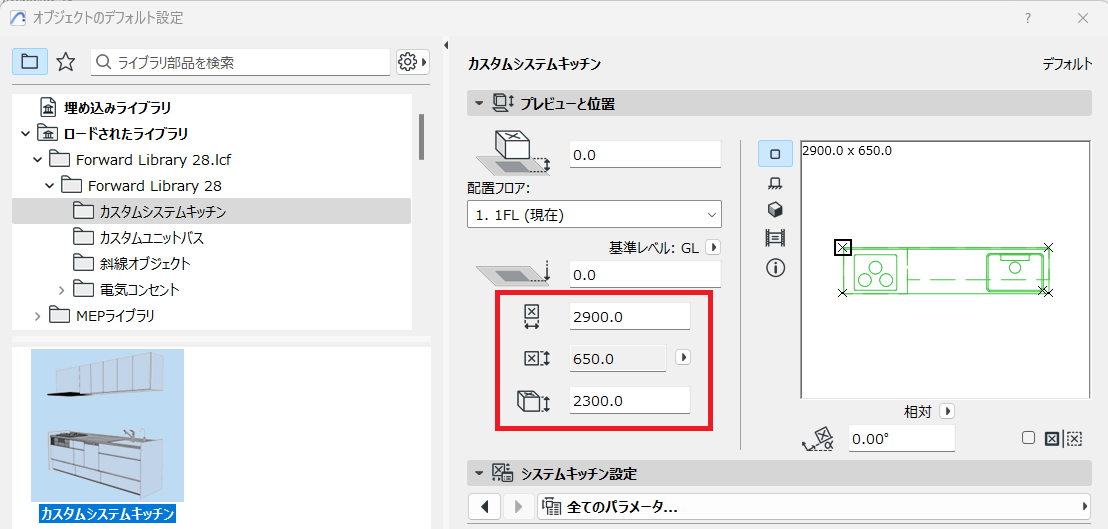Show favorites with the star icon

[66, 62]
